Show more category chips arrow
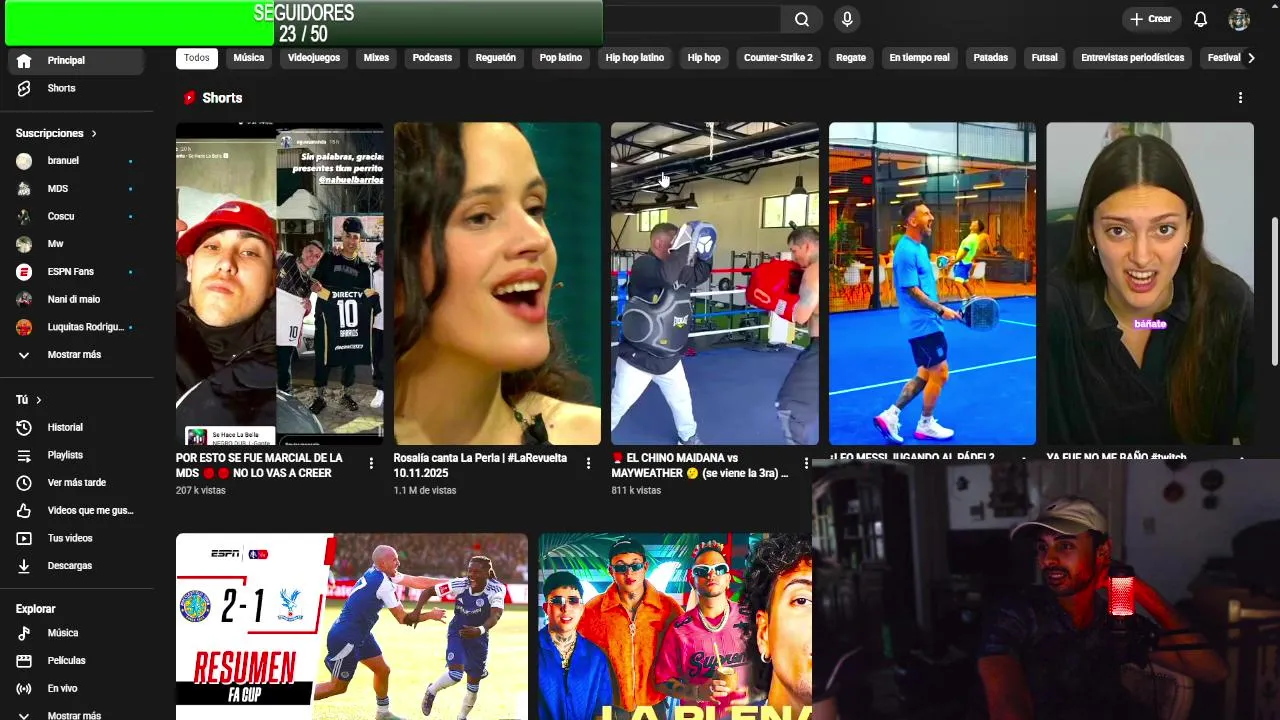 (1250, 58)
